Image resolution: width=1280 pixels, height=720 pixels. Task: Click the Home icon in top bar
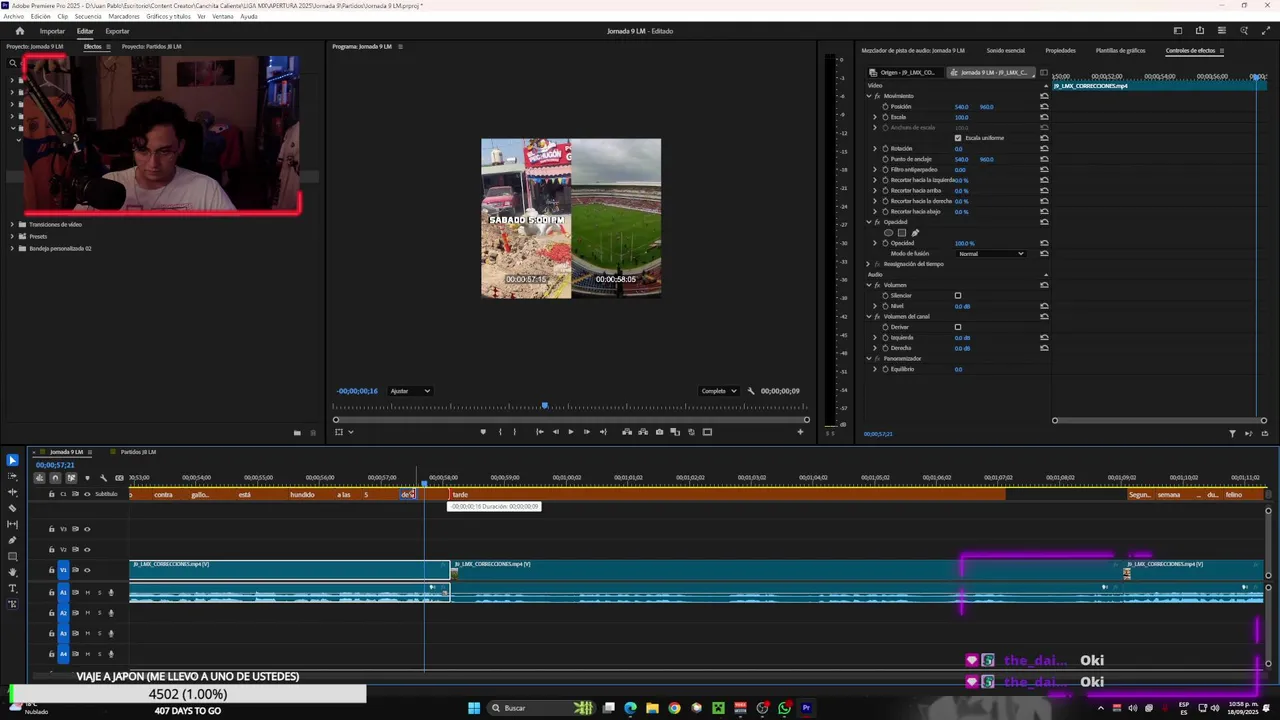[x=19, y=31]
